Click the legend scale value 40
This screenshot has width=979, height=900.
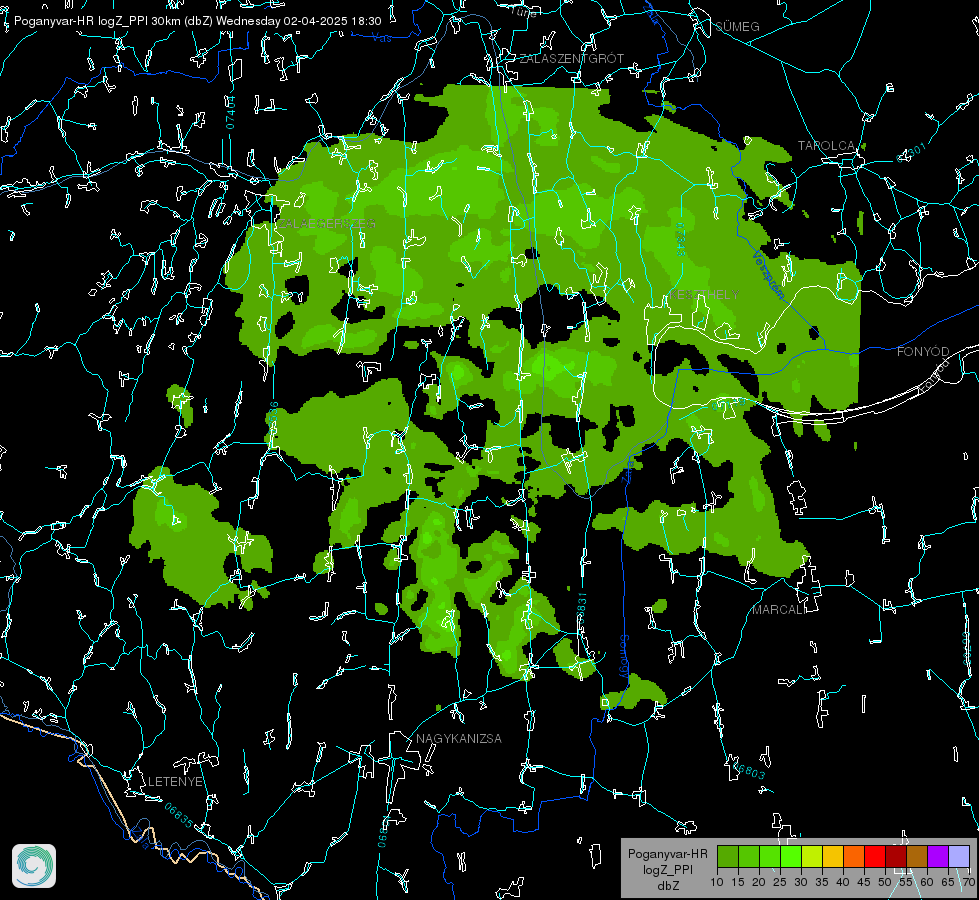[842, 882]
